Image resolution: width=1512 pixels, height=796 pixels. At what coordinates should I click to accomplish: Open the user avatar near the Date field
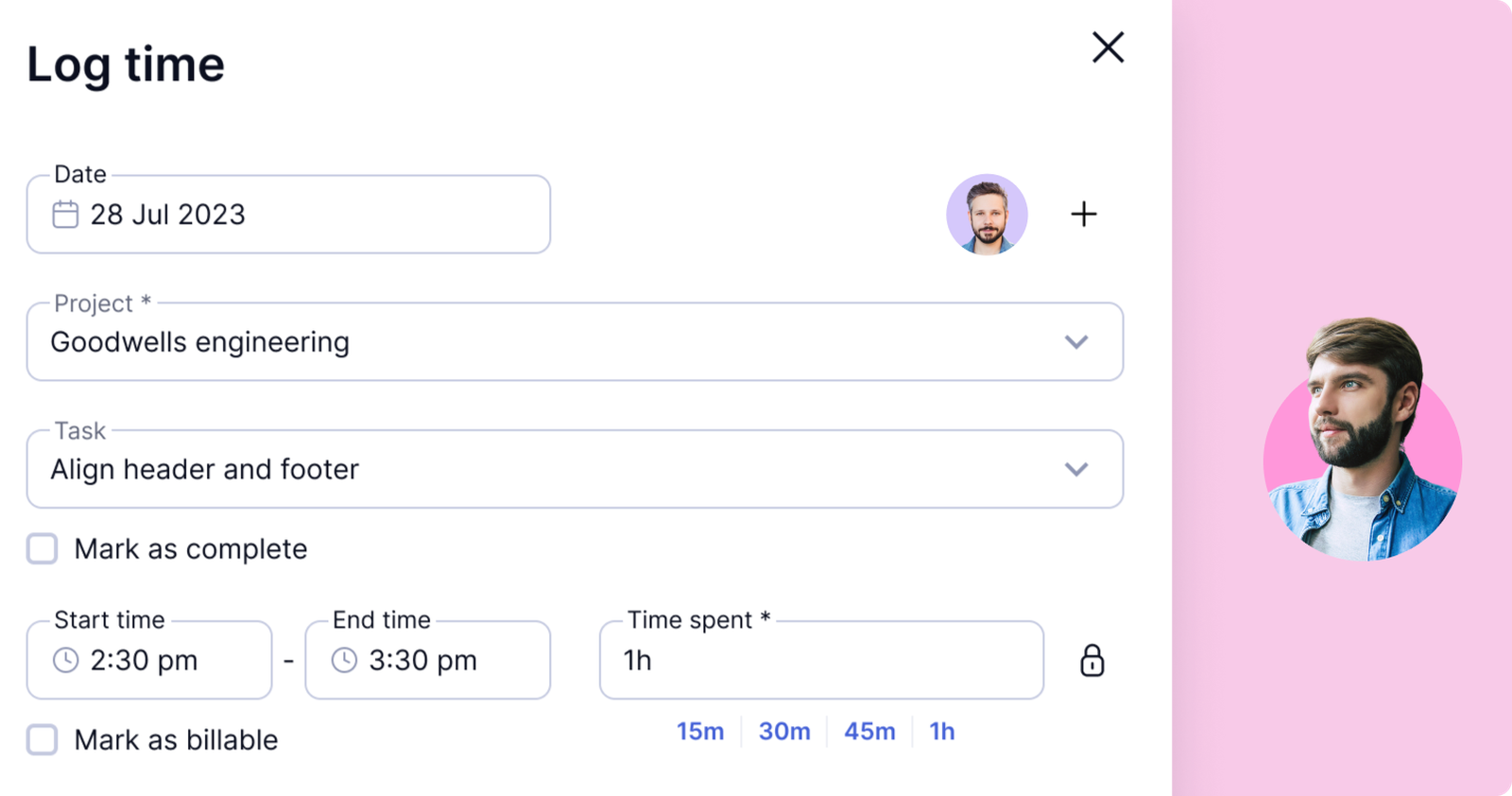[x=987, y=215]
